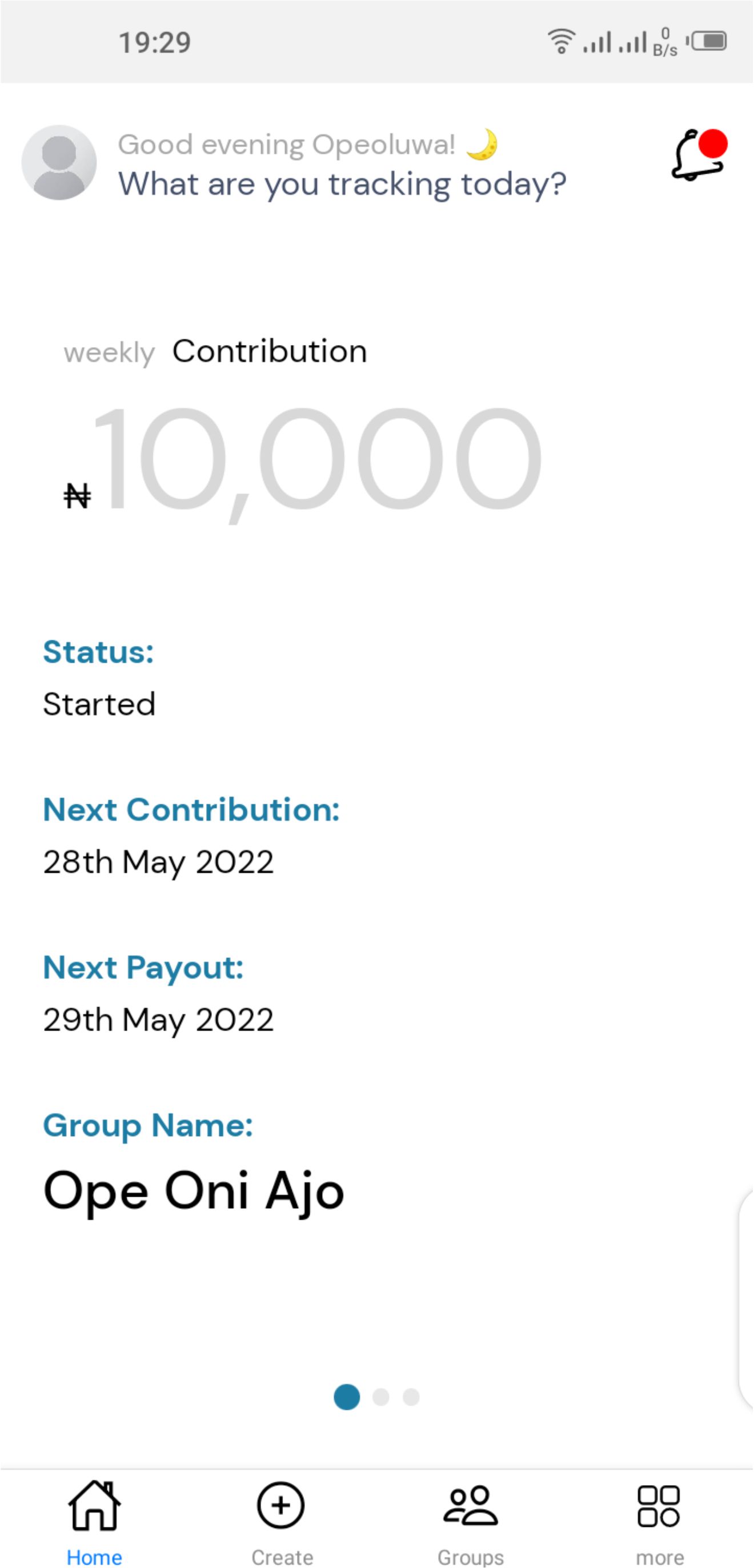Open the notifications bell

699,155
